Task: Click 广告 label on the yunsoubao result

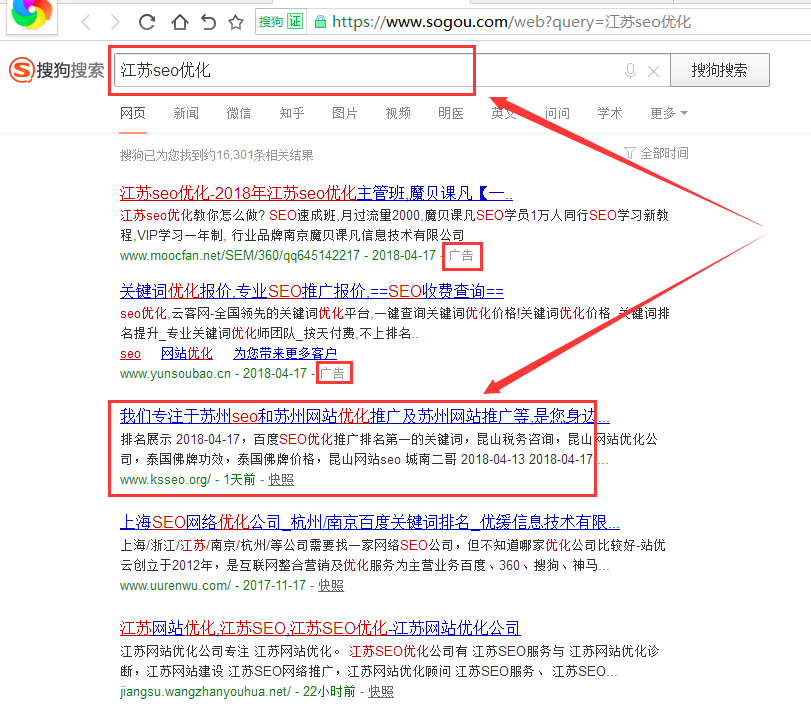Action: tap(332, 373)
